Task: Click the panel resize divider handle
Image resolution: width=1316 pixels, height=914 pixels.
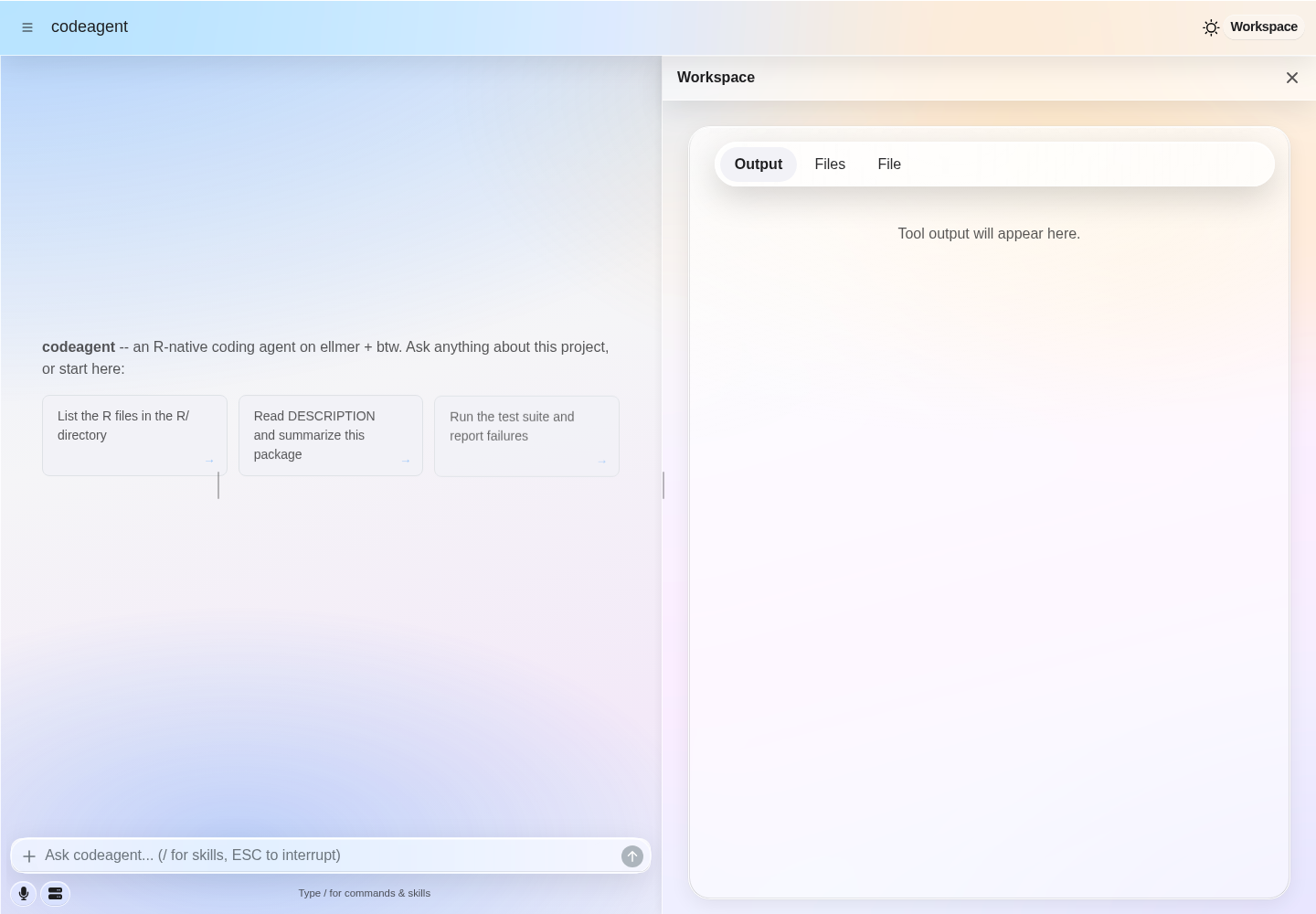Action: point(663,484)
